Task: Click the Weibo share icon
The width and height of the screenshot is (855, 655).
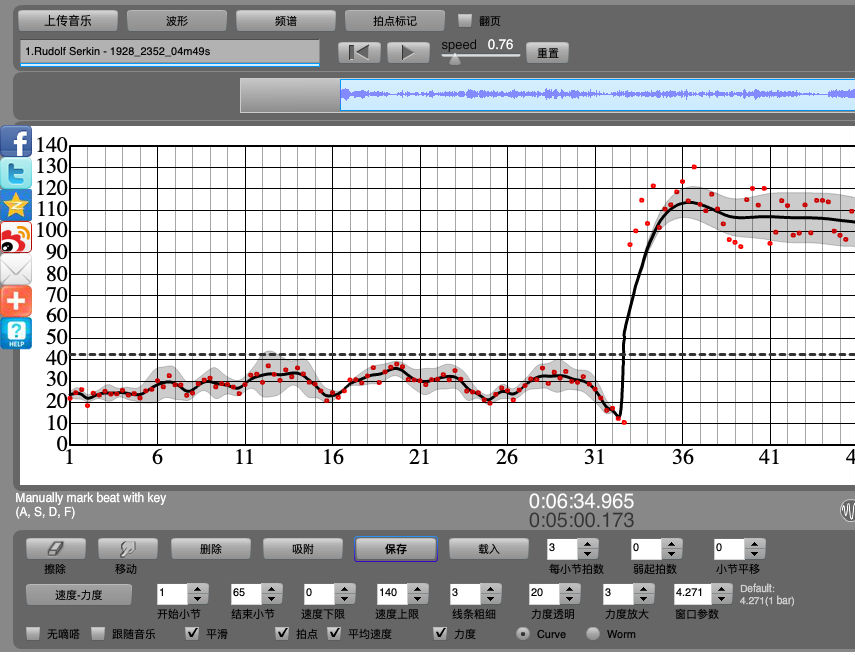Action: 16,238
